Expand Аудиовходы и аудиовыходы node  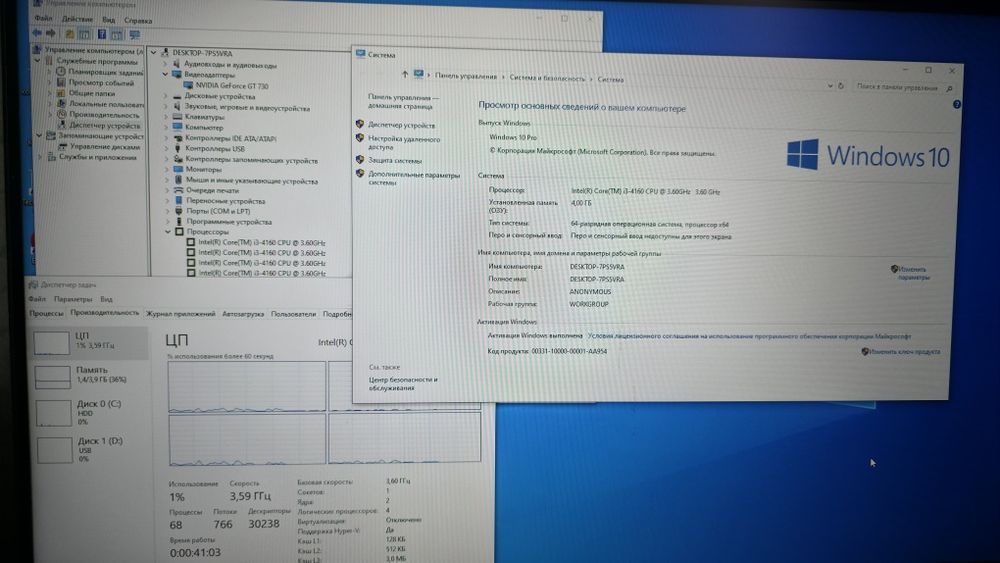[165, 64]
